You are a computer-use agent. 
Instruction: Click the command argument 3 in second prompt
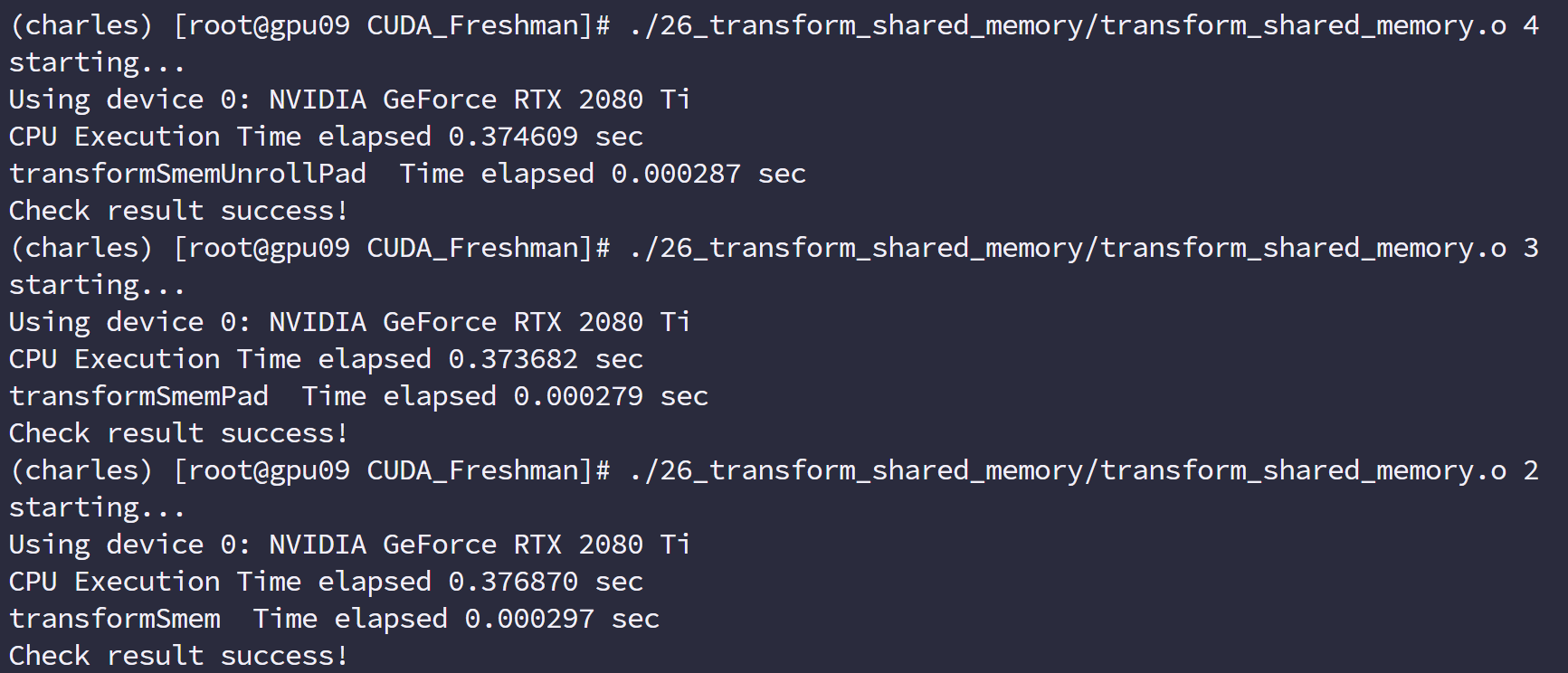(x=1530, y=248)
